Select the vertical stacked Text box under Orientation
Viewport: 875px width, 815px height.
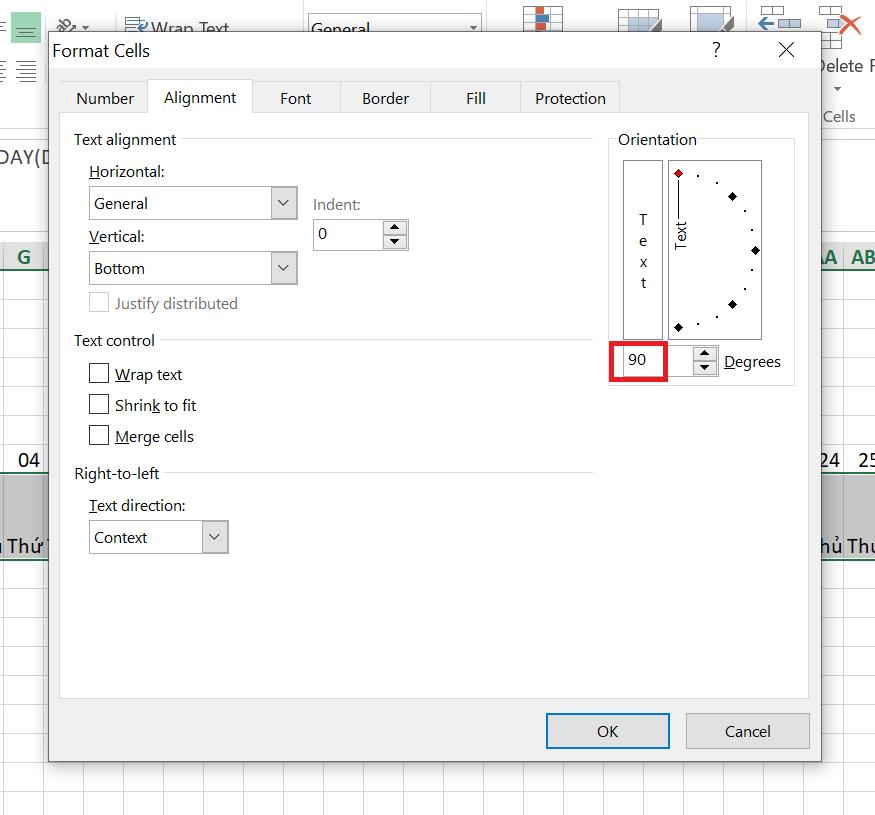tap(641, 248)
